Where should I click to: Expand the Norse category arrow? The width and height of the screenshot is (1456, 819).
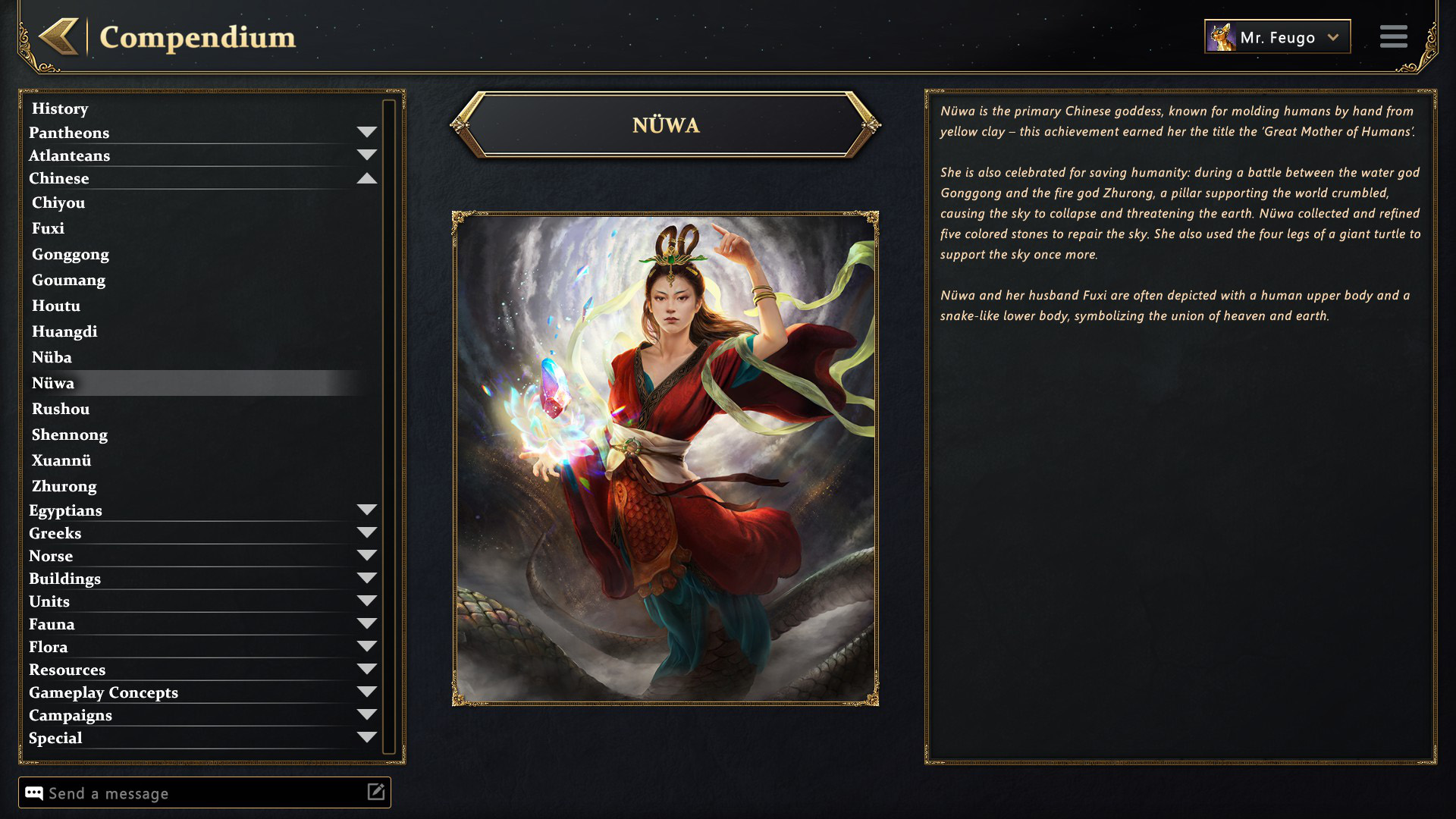pyautogui.click(x=367, y=555)
